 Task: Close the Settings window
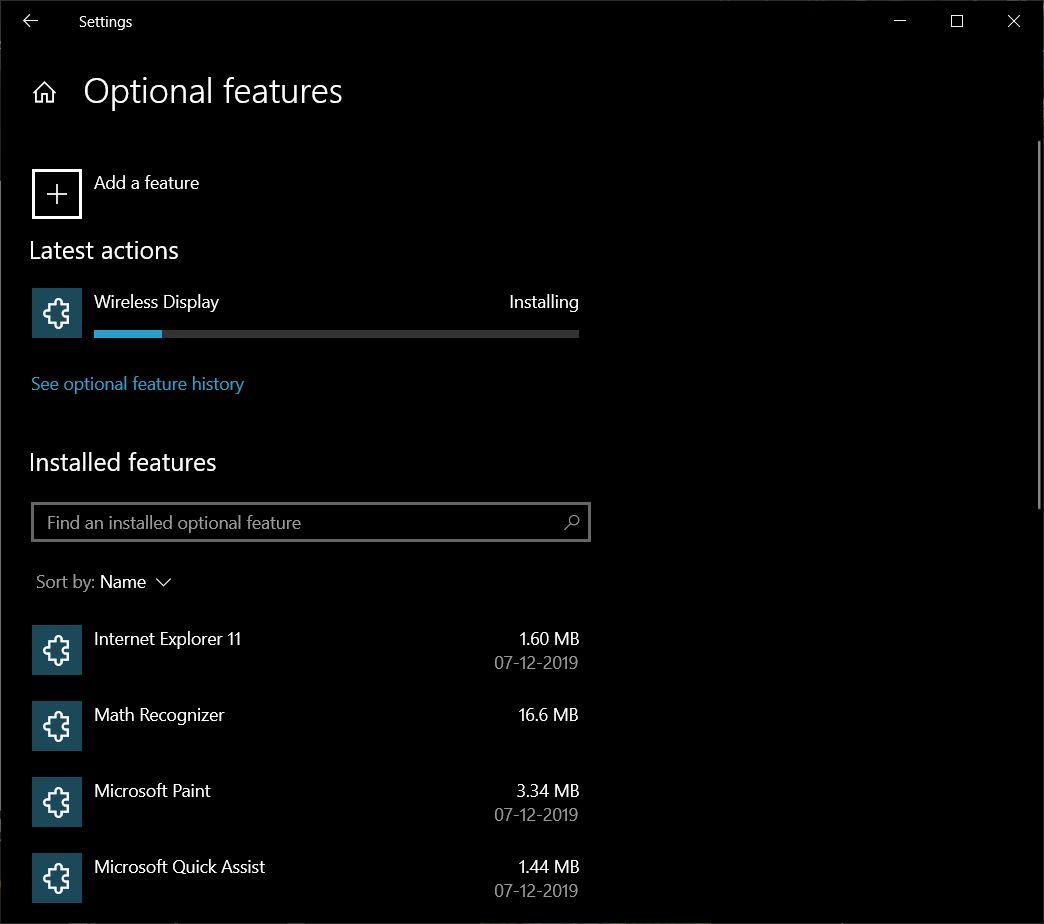[x=1014, y=21]
